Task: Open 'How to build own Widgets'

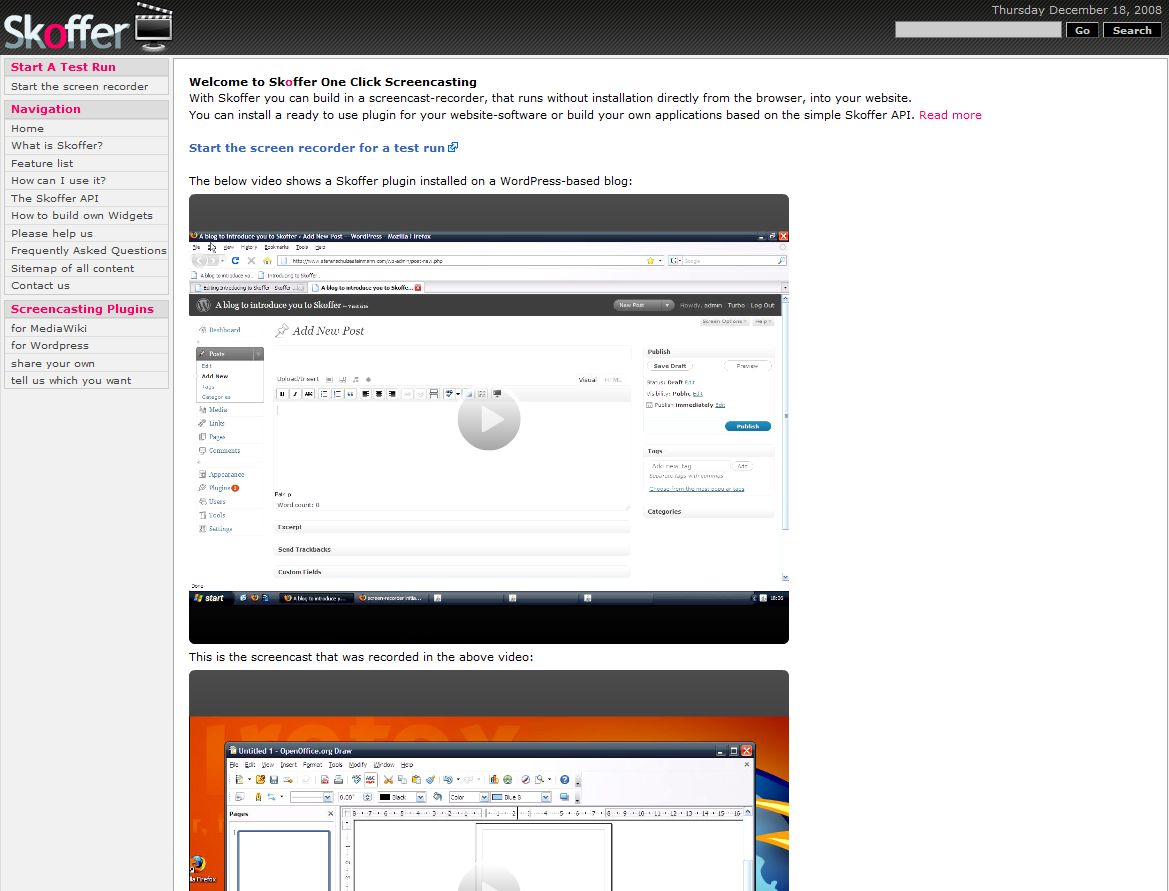Action: pyautogui.click(x=81, y=215)
